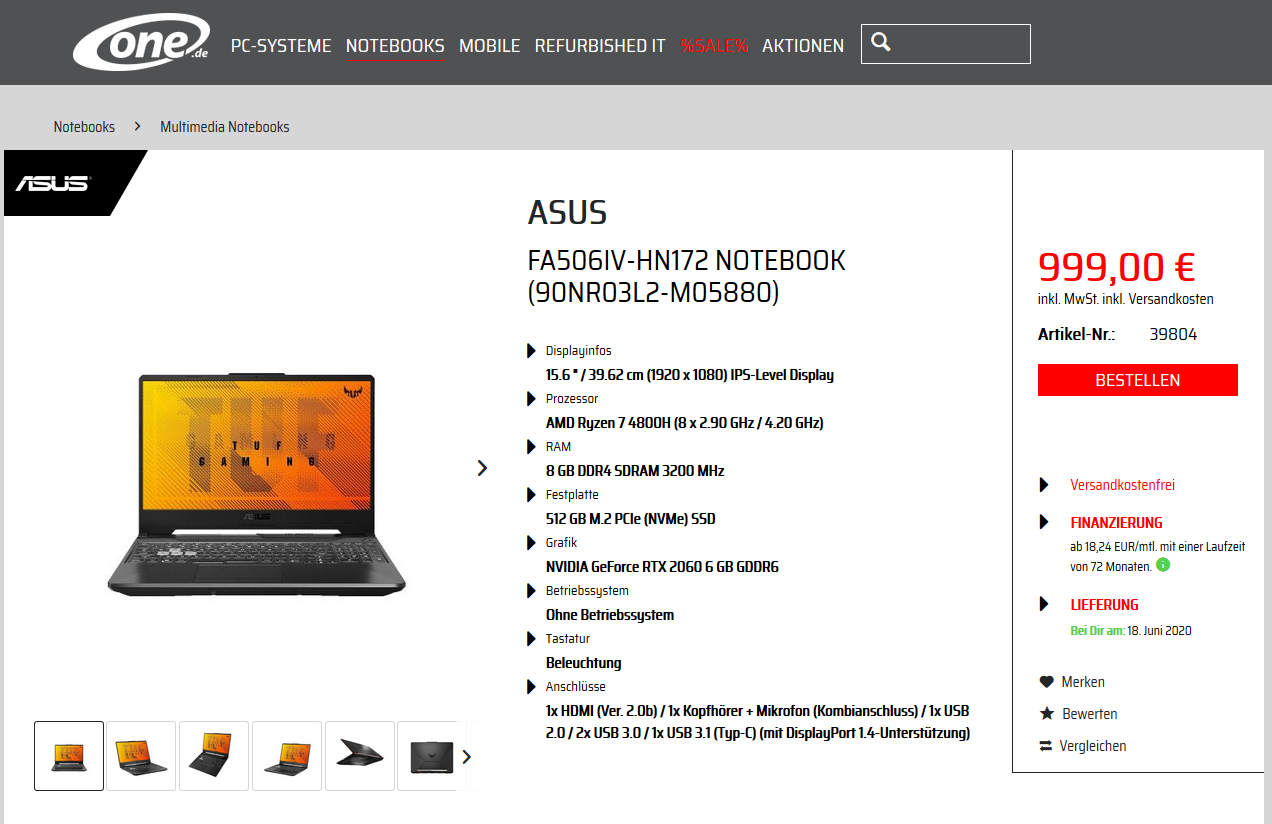Select the second laptop thumbnail
1272x824 pixels.
(x=141, y=755)
